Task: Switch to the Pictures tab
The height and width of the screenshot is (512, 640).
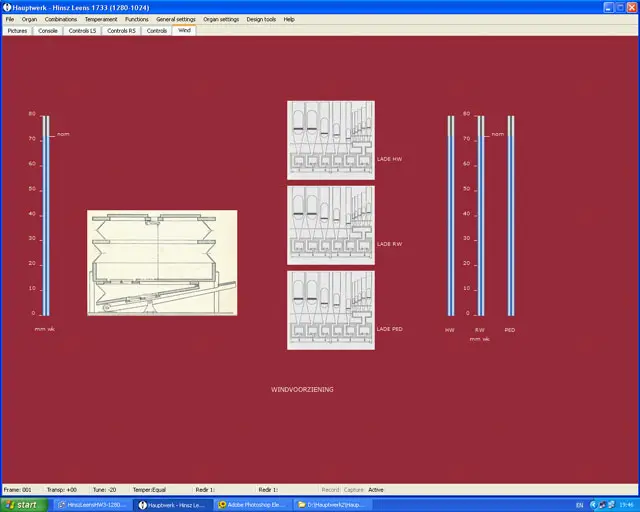Action: [x=18, y=31]
